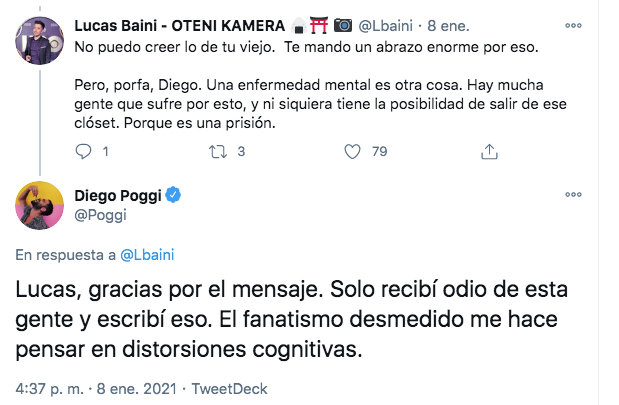Click the 79 likes count
619x405 pixels.
pos(379,152)
